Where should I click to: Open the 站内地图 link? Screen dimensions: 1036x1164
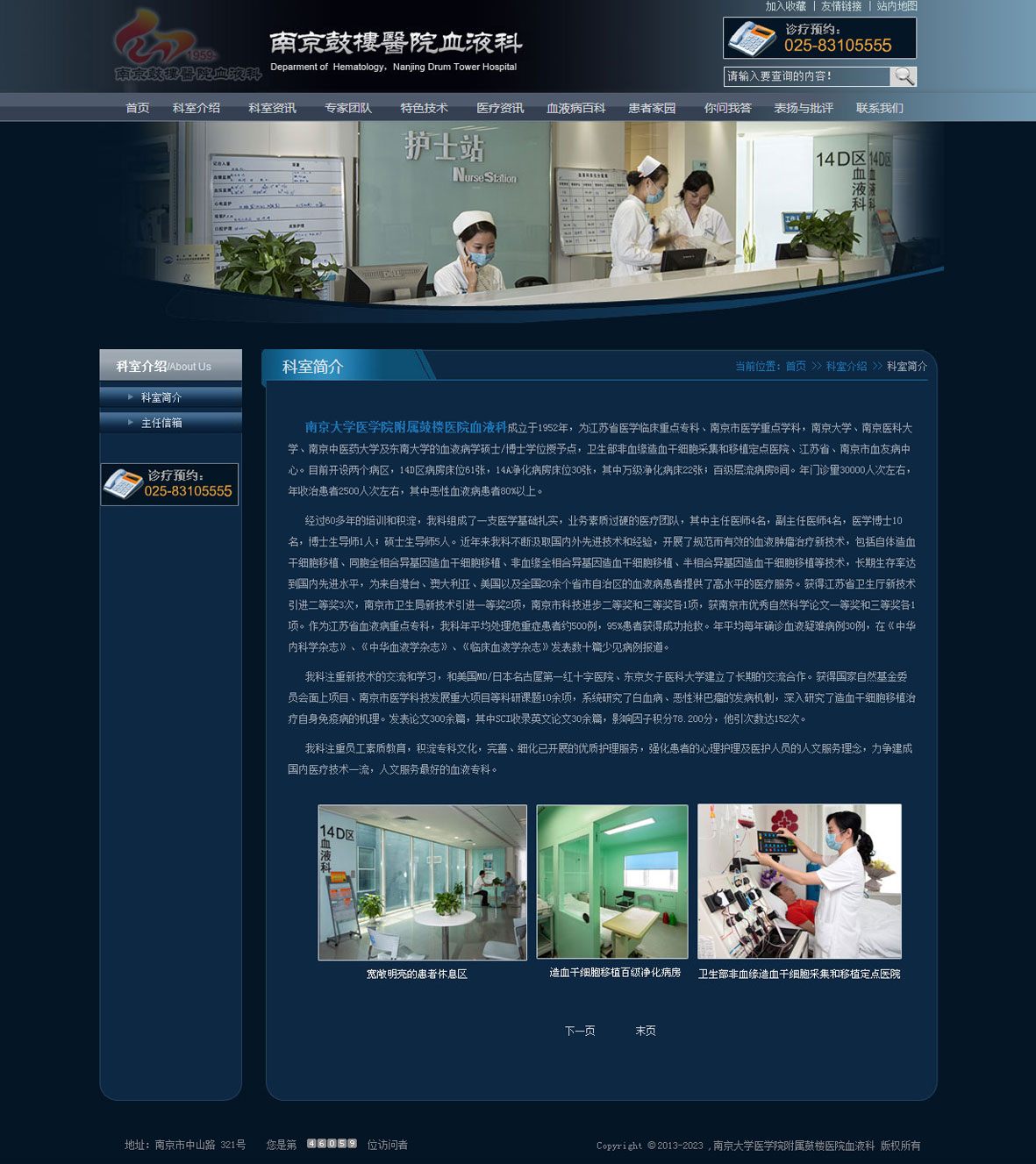pos(897,6)
